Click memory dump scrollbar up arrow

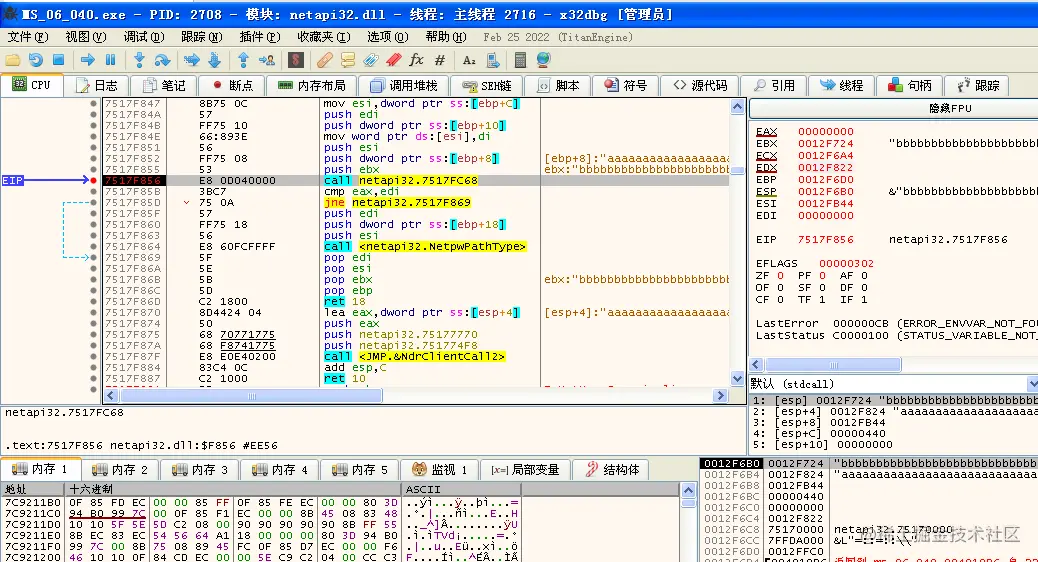(688, 491)
